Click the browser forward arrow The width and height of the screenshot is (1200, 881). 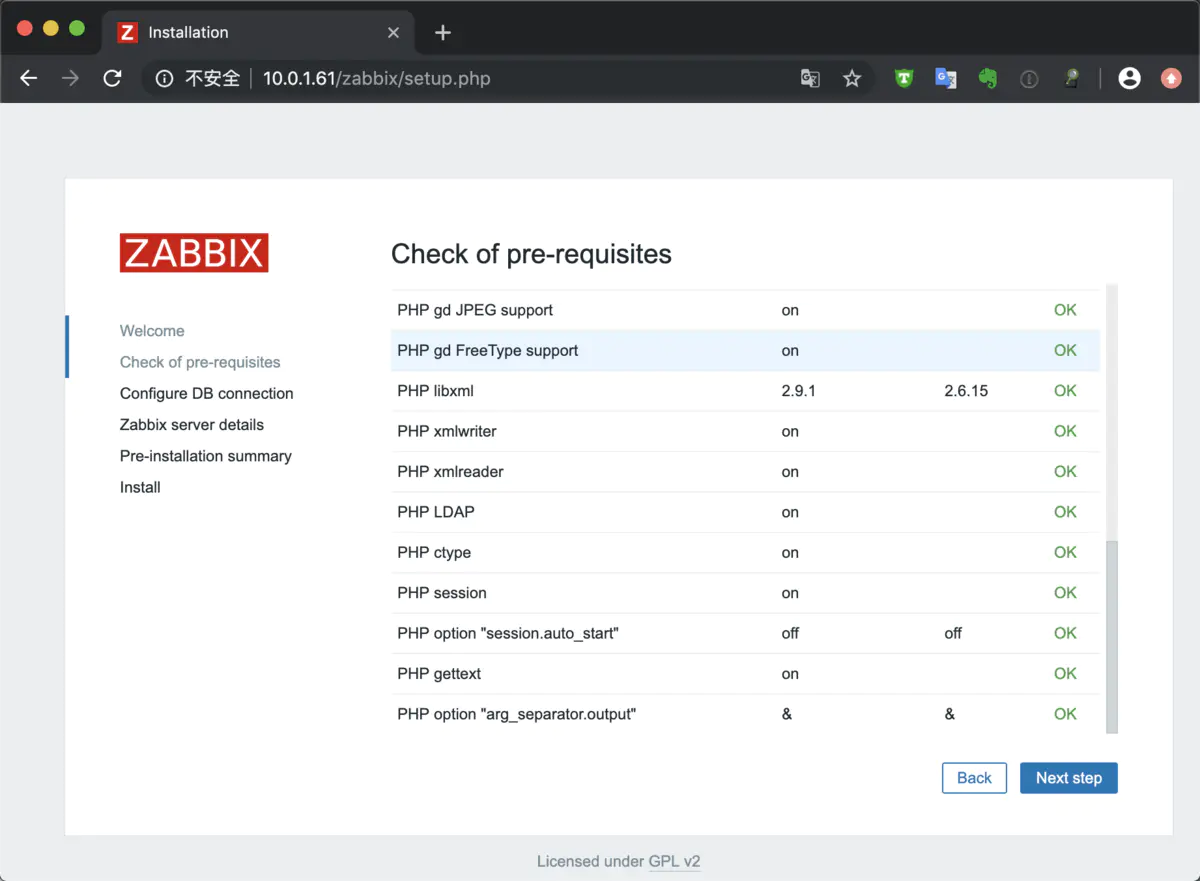tap(70, 78)
